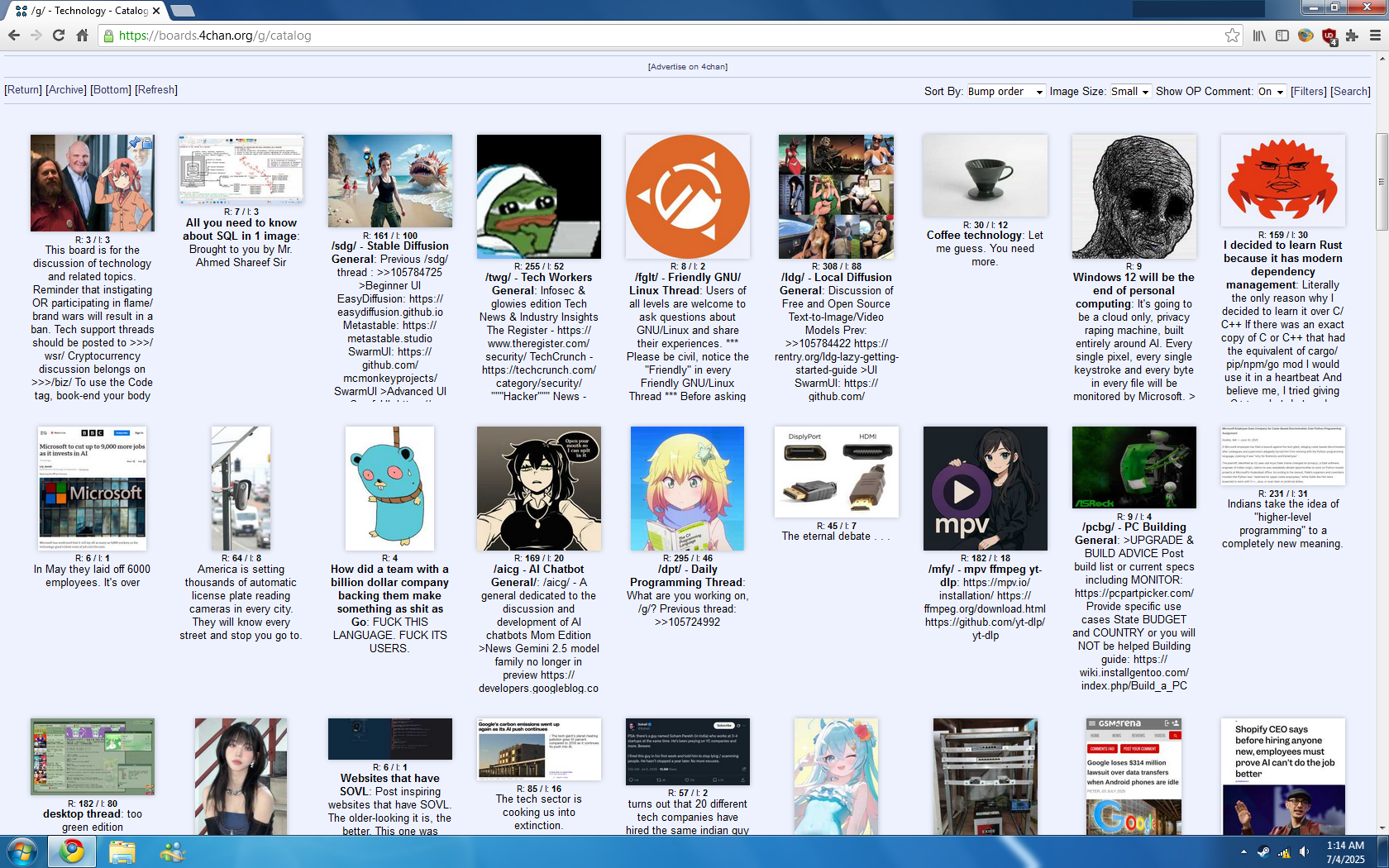Click the address bar URL field
The image size is (1389, 868).
pos(661,36)
